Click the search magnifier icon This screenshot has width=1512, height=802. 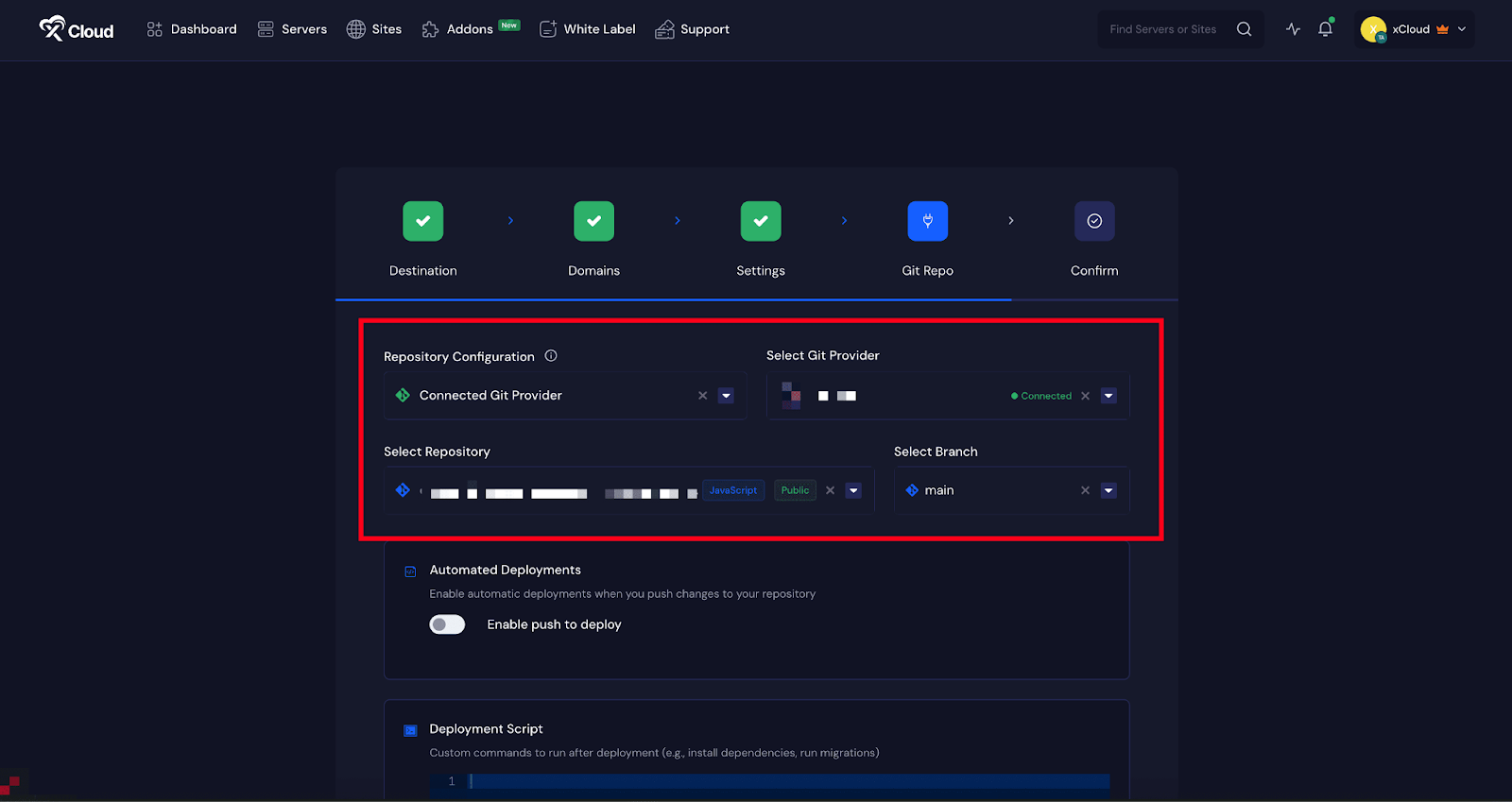[1244, 29]
